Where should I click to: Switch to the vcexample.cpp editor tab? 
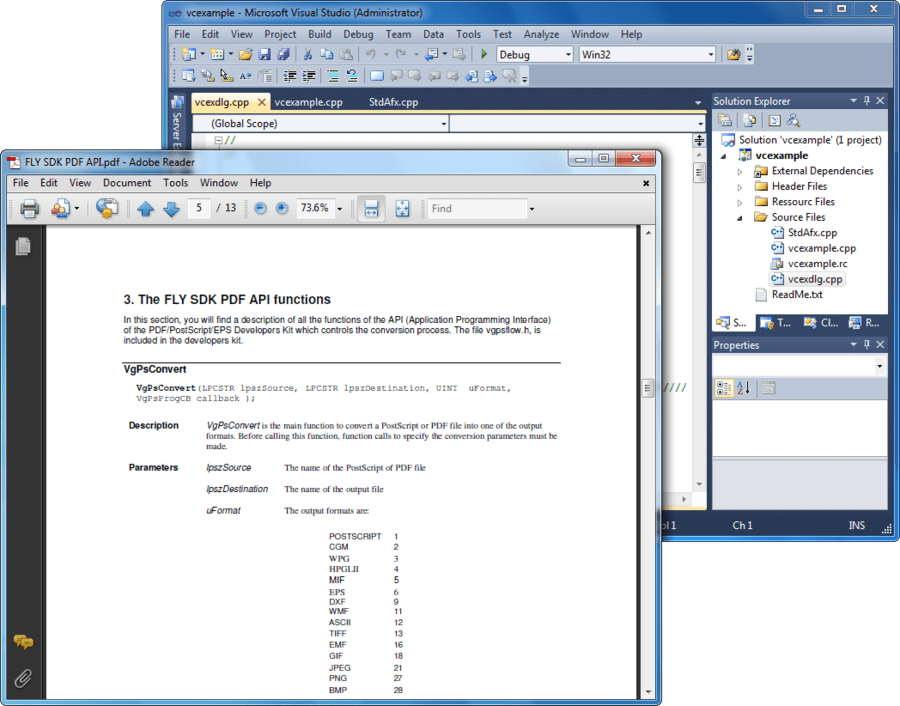coord(308,102)
